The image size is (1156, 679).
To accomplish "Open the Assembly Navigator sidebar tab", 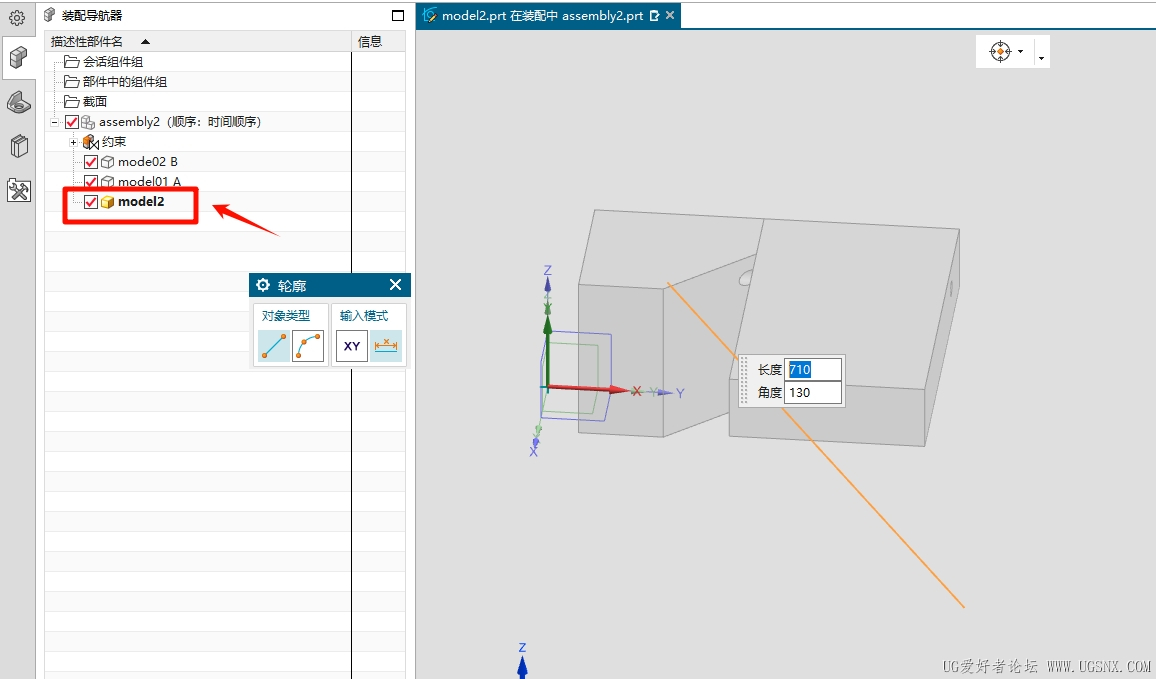I will tap(18, 58).
